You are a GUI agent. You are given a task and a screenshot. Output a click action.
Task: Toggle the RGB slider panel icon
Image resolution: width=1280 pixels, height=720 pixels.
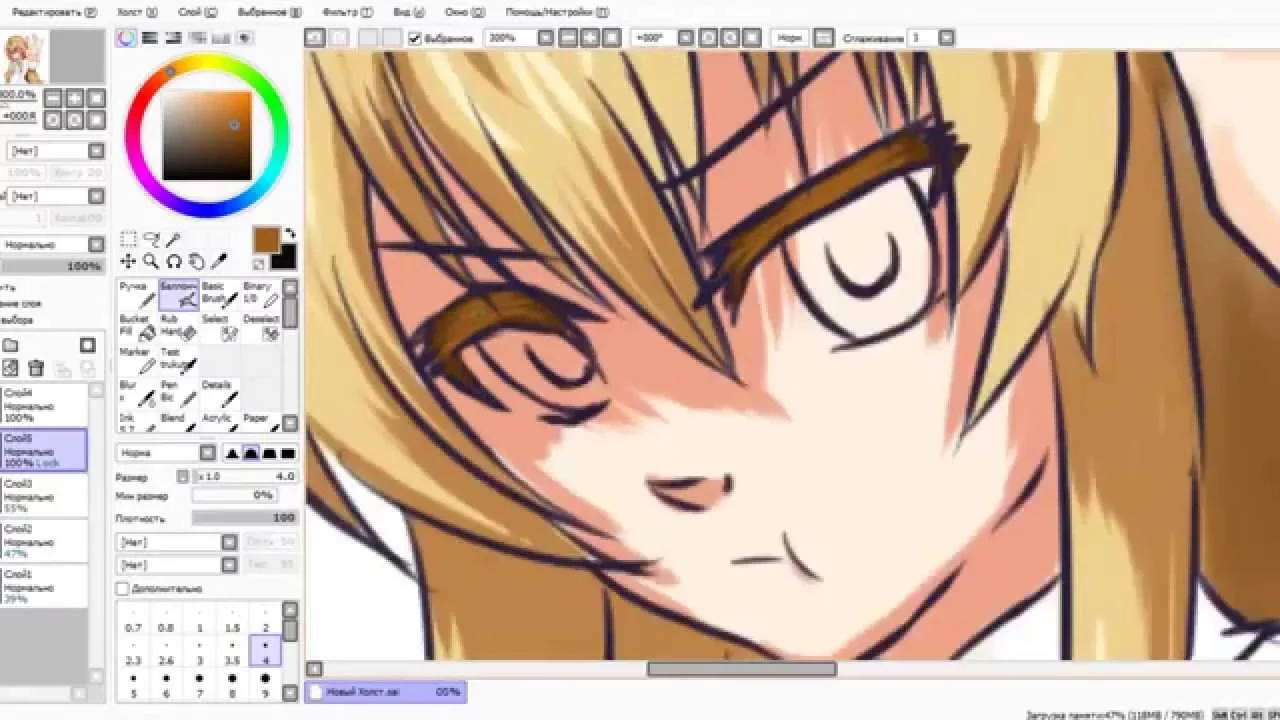(150, 38)
